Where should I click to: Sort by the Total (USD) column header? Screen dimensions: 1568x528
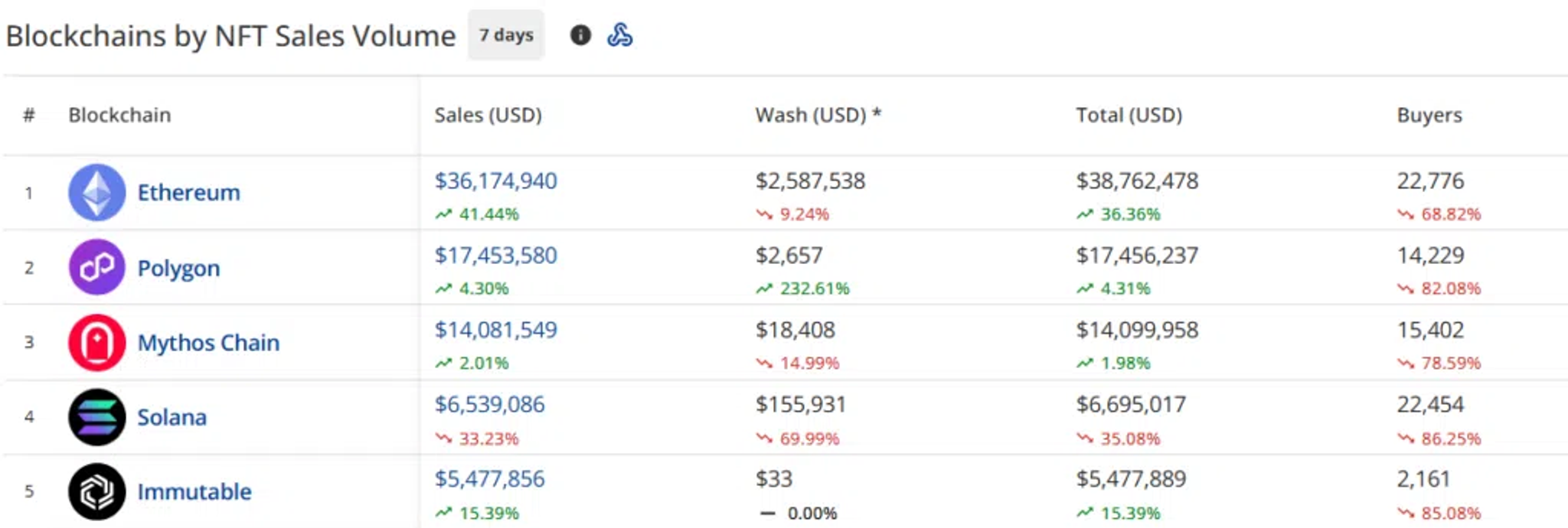pyautogui.click(x=1129, y=115)
